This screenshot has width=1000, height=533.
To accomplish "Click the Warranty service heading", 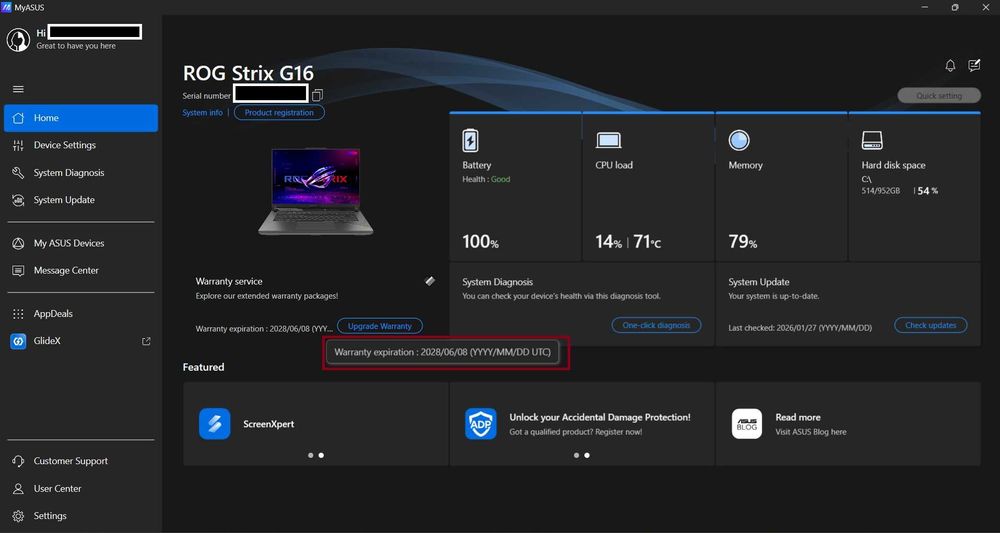I will [229, 281].
